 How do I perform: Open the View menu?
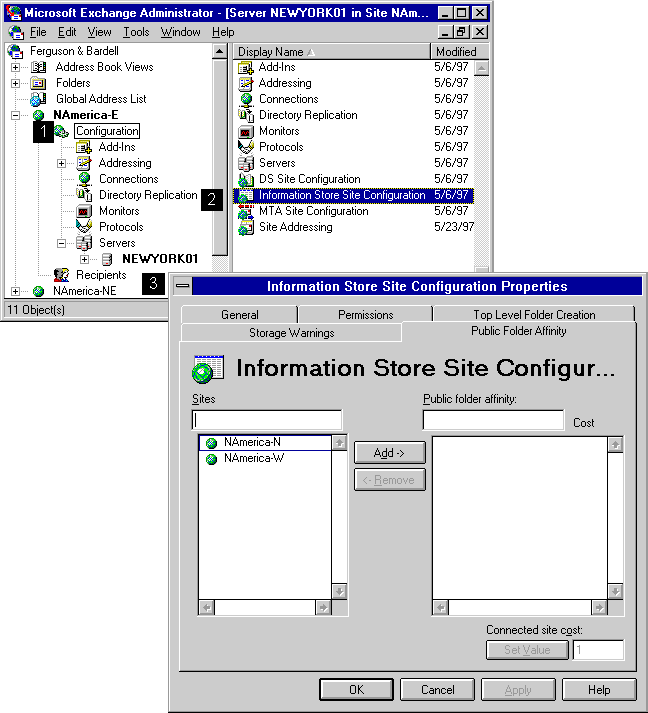click(99, 32)
